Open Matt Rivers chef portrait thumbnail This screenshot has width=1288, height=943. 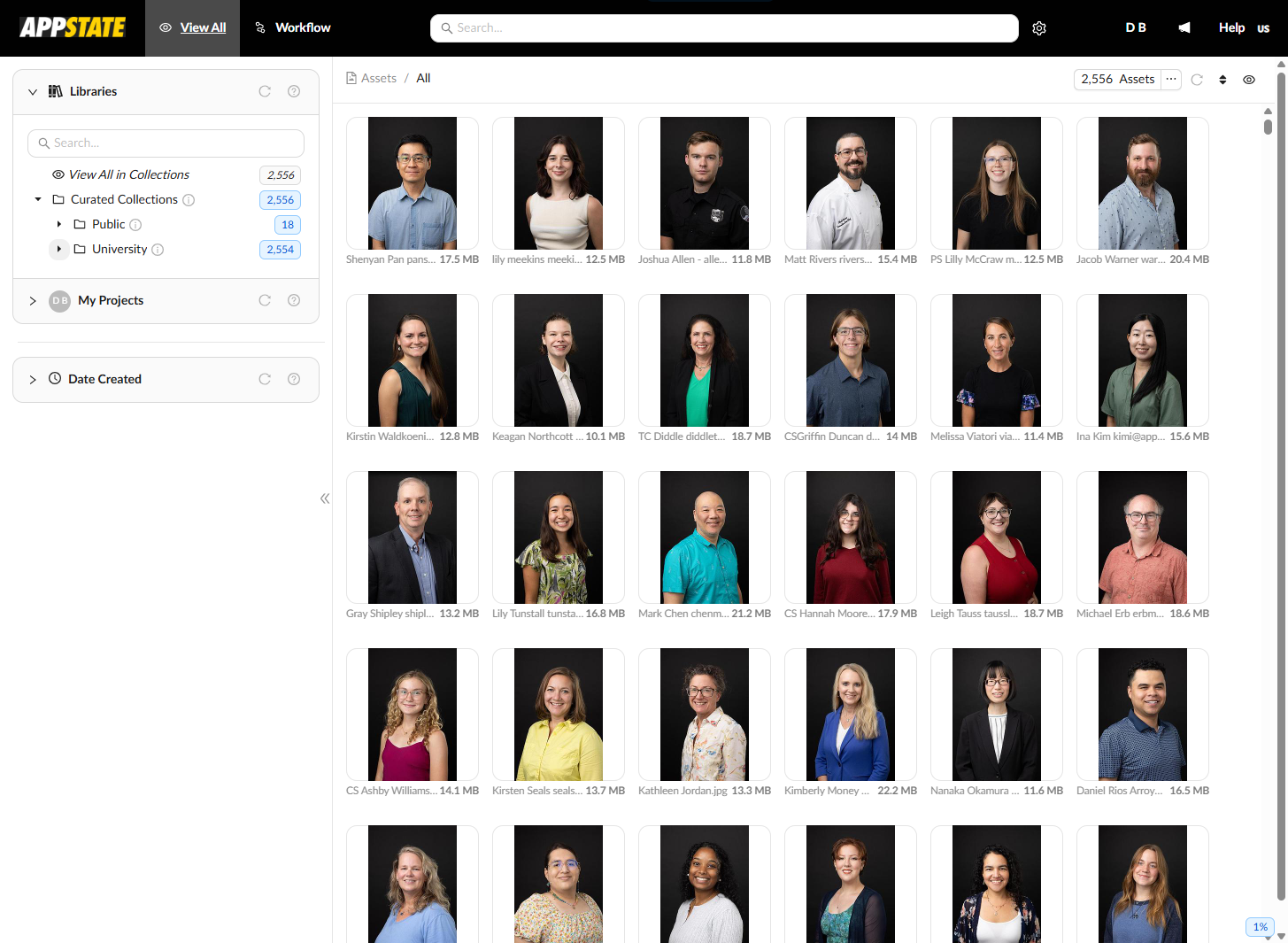(x=851, y=183)
